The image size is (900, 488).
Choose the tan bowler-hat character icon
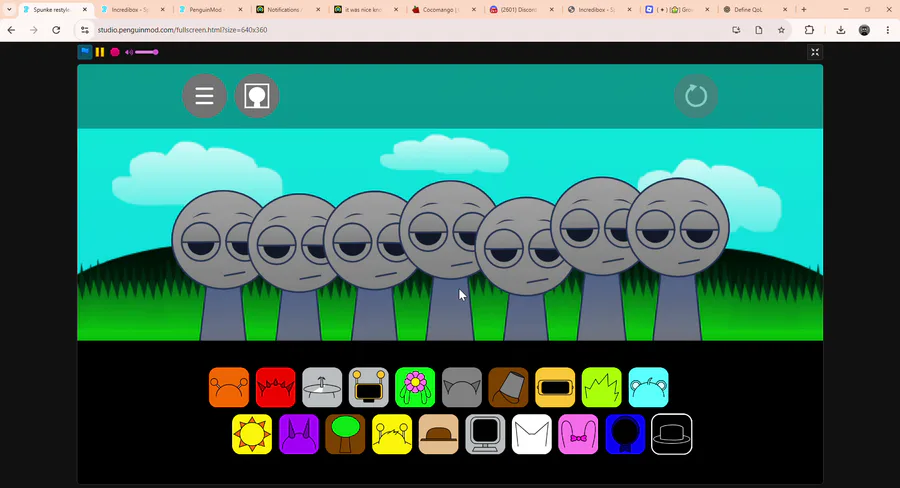[x=439, y=434]
